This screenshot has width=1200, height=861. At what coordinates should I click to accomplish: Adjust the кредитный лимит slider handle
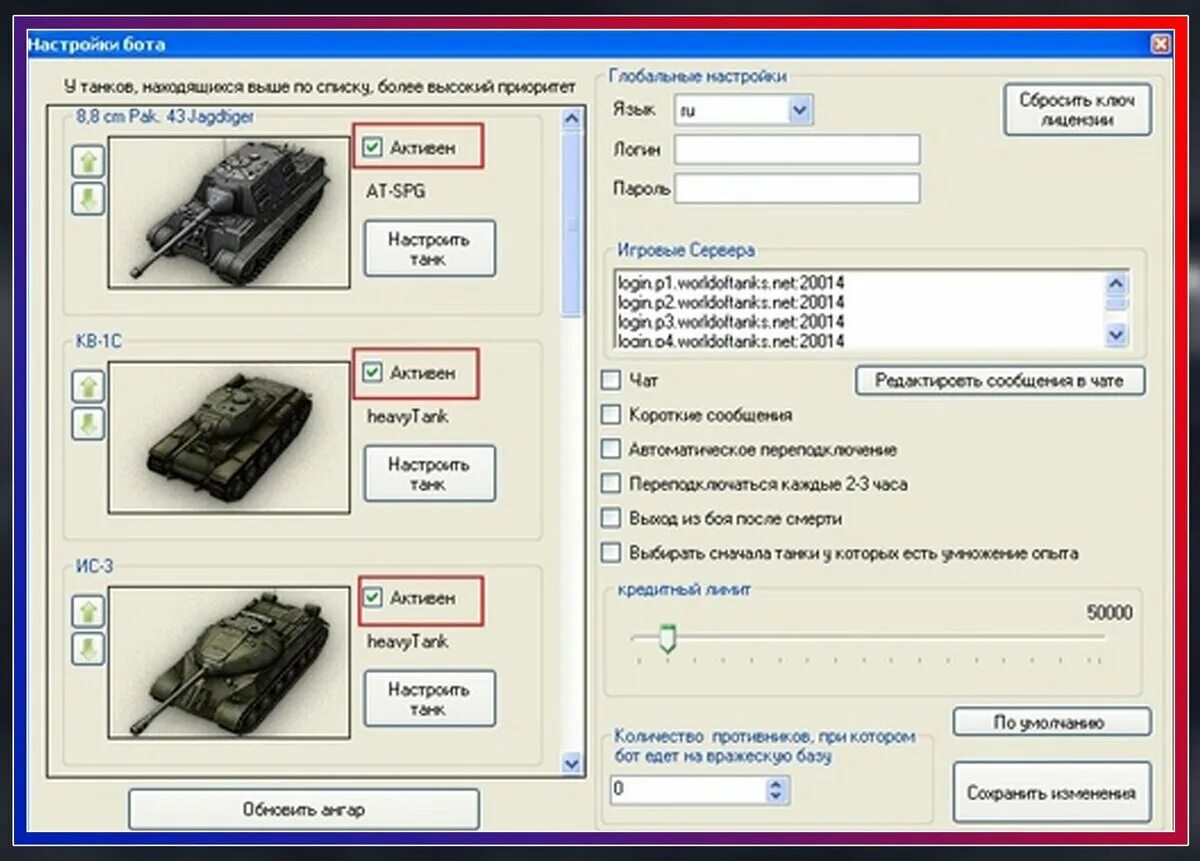pyautogui.click(x=668, y=638)
